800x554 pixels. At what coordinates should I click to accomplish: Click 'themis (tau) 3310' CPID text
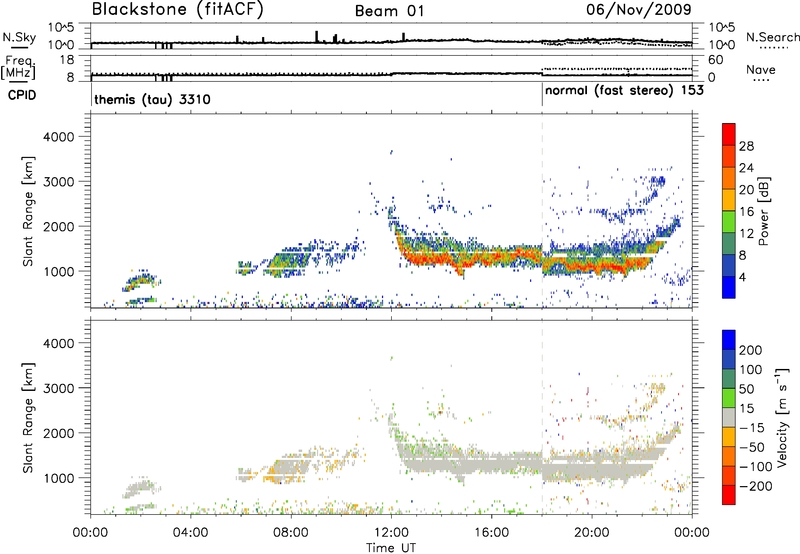coord(152,99)
